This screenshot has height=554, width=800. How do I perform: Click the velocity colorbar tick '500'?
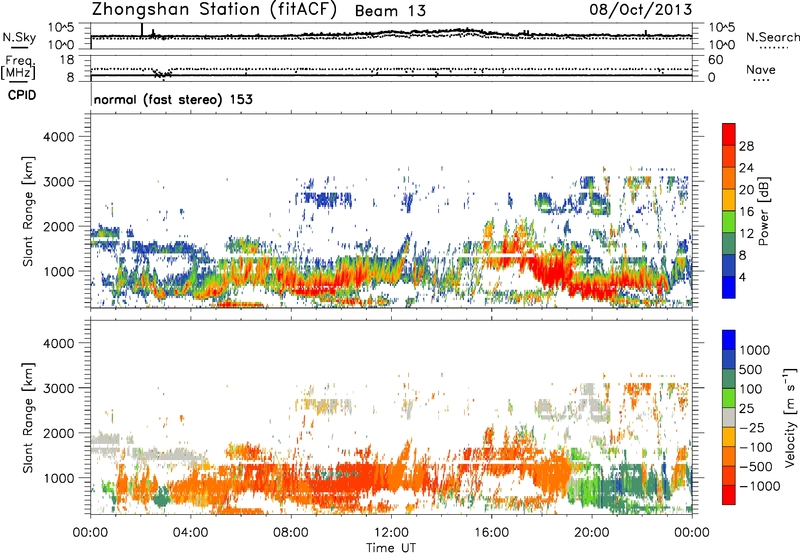(x=751, y=369)
